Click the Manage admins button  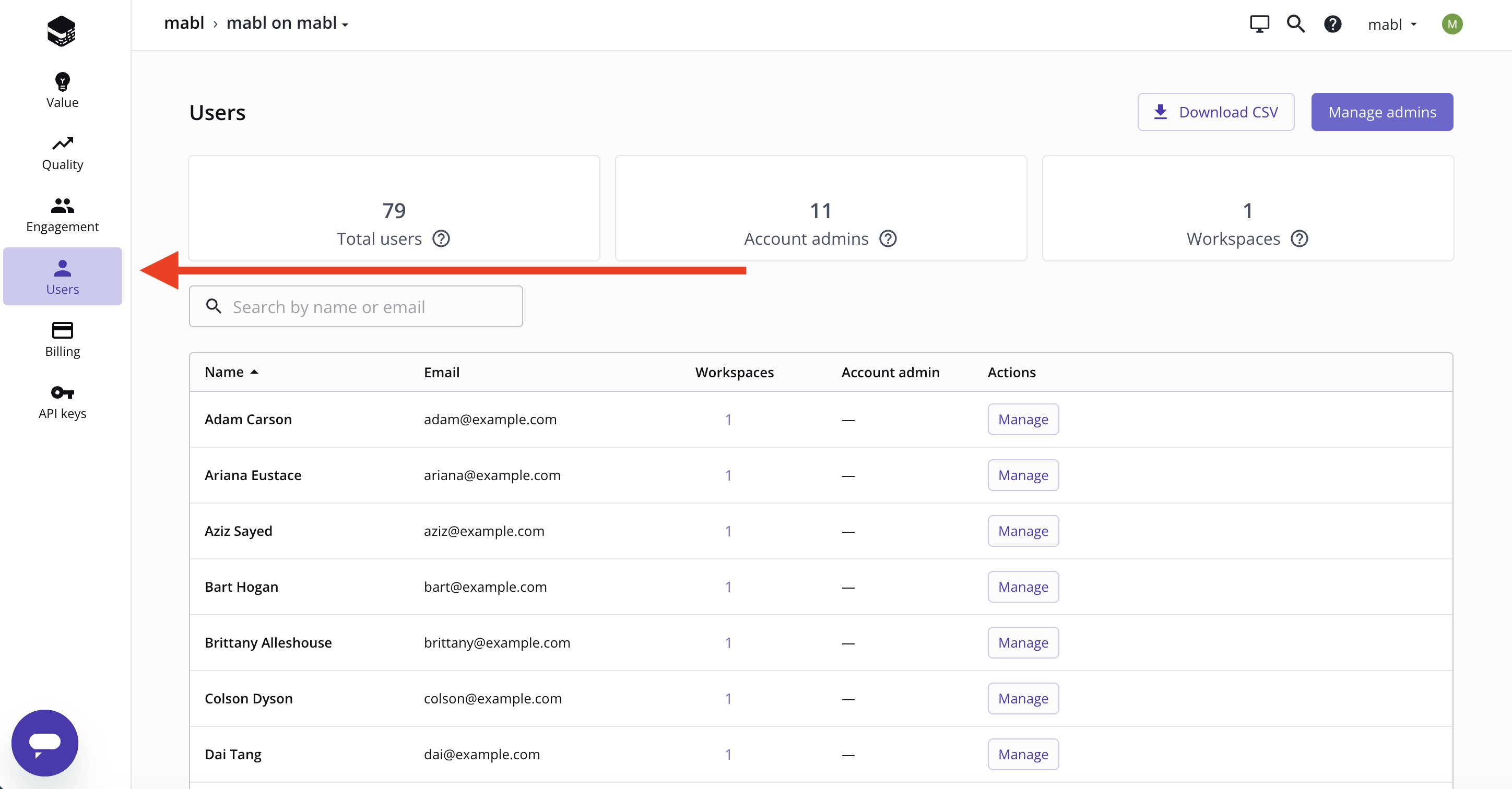click(1383, 112)
